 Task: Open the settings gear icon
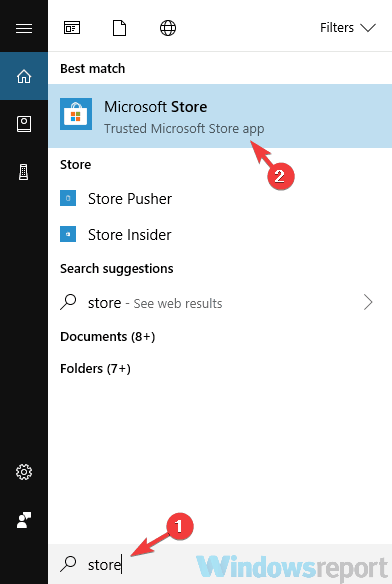pos(24,472)
